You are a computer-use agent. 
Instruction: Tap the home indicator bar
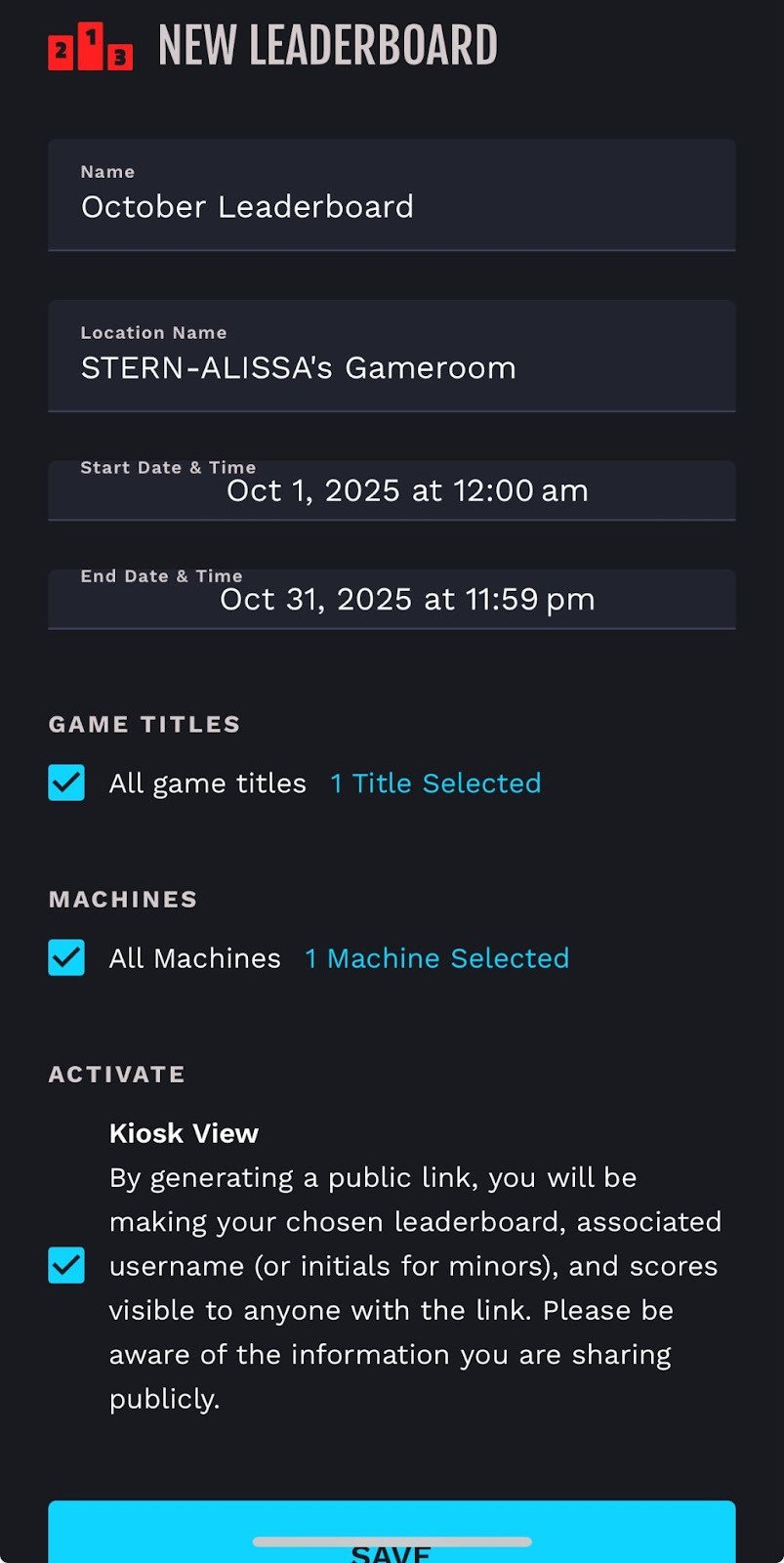pyautogui.click(x=392, y=1542)
